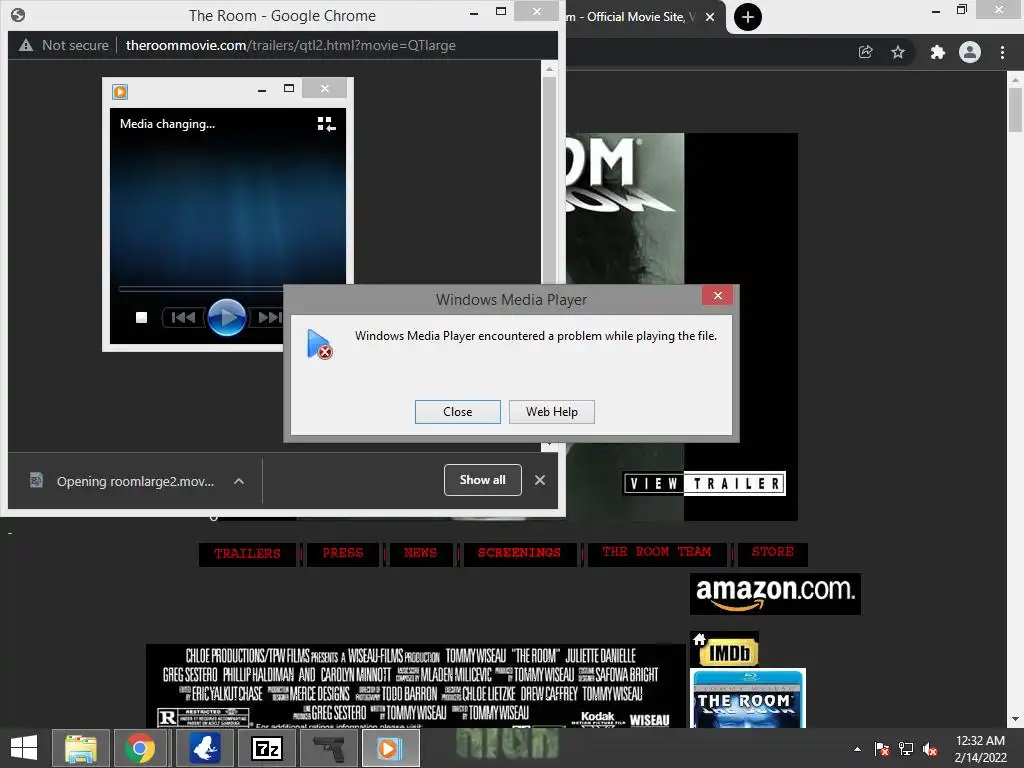Viewport: 1024px width, 768px height.
Task: Click the VIEW TRAILER button
Action: click(x=704, y=484)
